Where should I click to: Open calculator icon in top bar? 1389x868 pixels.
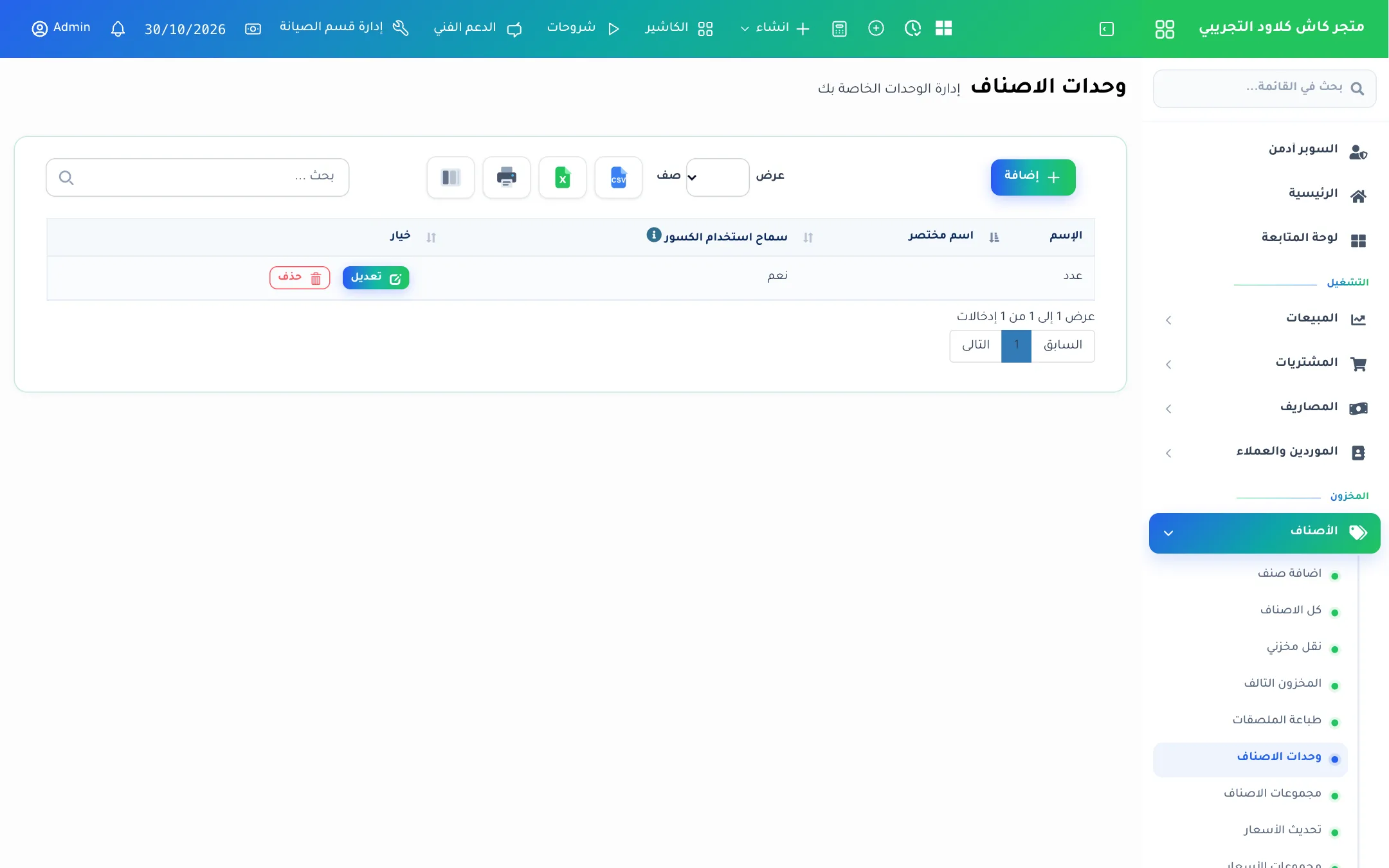click(x=839, y=29)
